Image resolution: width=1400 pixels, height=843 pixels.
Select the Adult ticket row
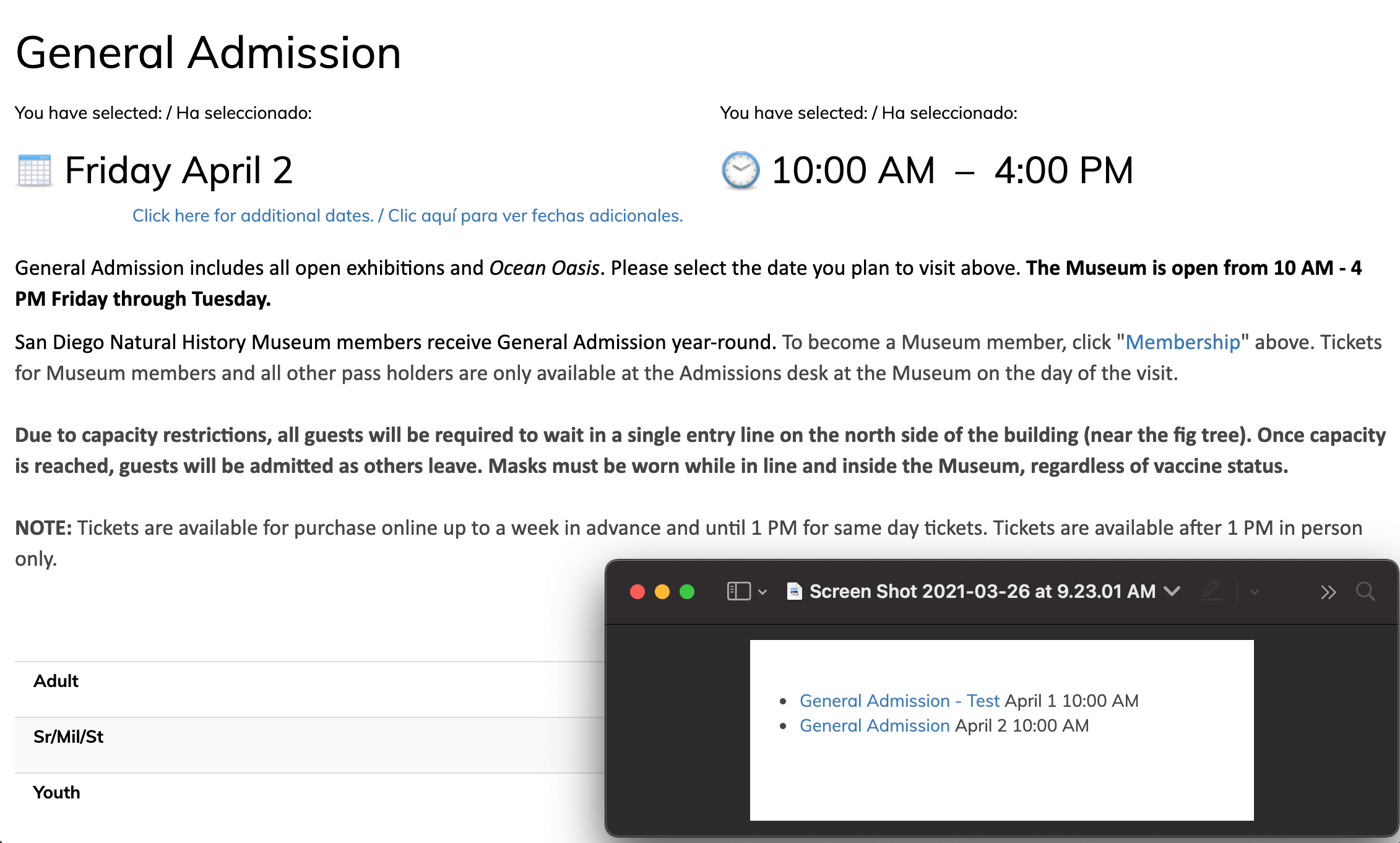click(x=56, y=681)
